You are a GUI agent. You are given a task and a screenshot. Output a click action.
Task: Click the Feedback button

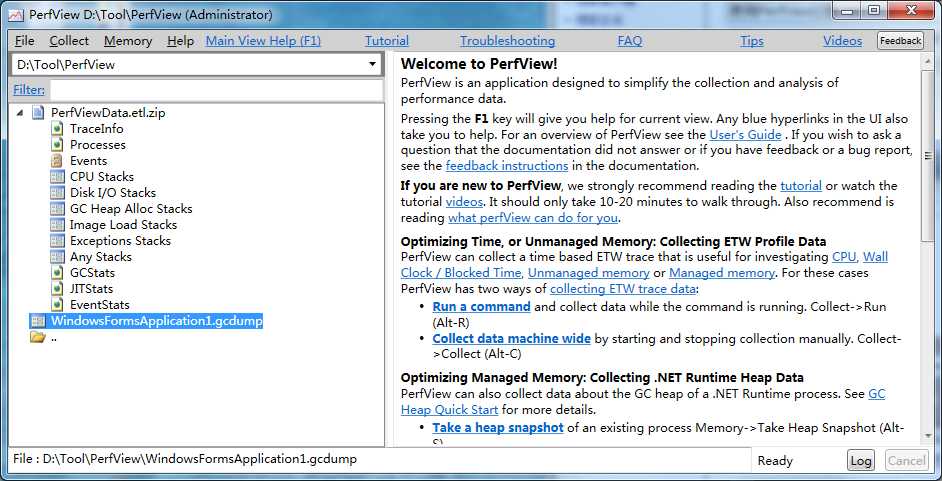[x=901, y=41]
